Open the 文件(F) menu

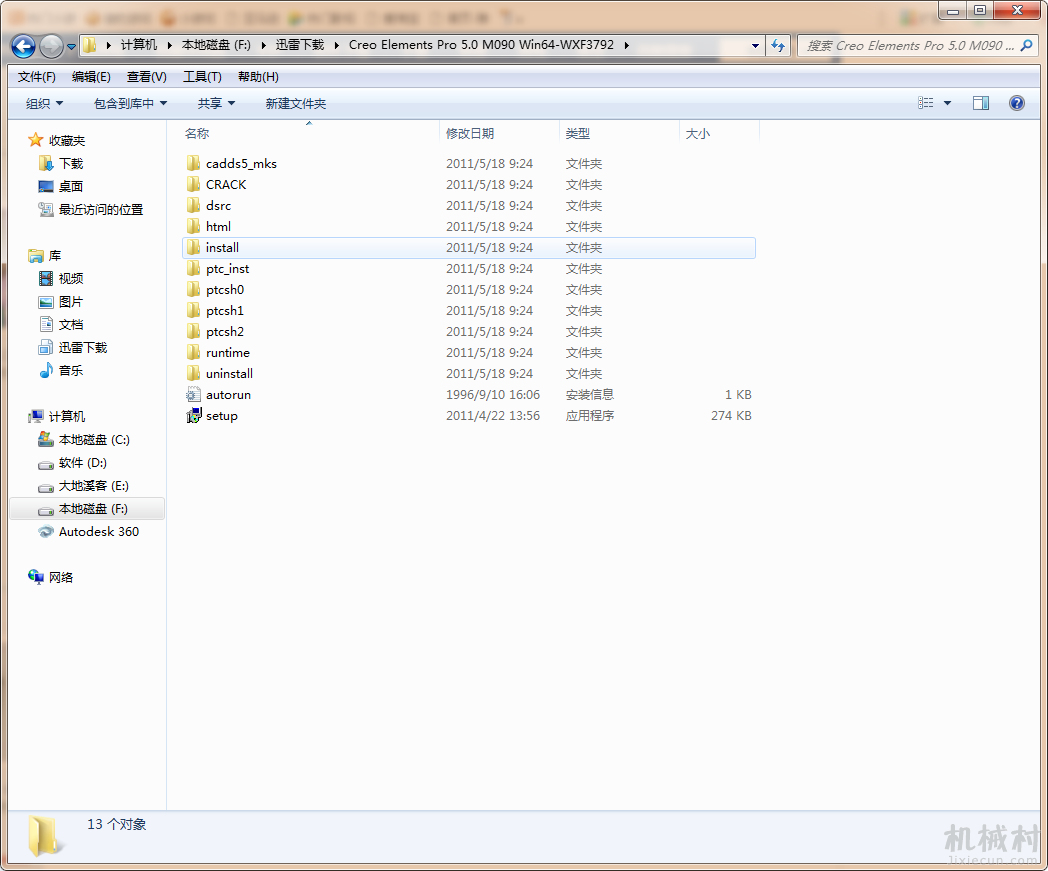(37, 77)
